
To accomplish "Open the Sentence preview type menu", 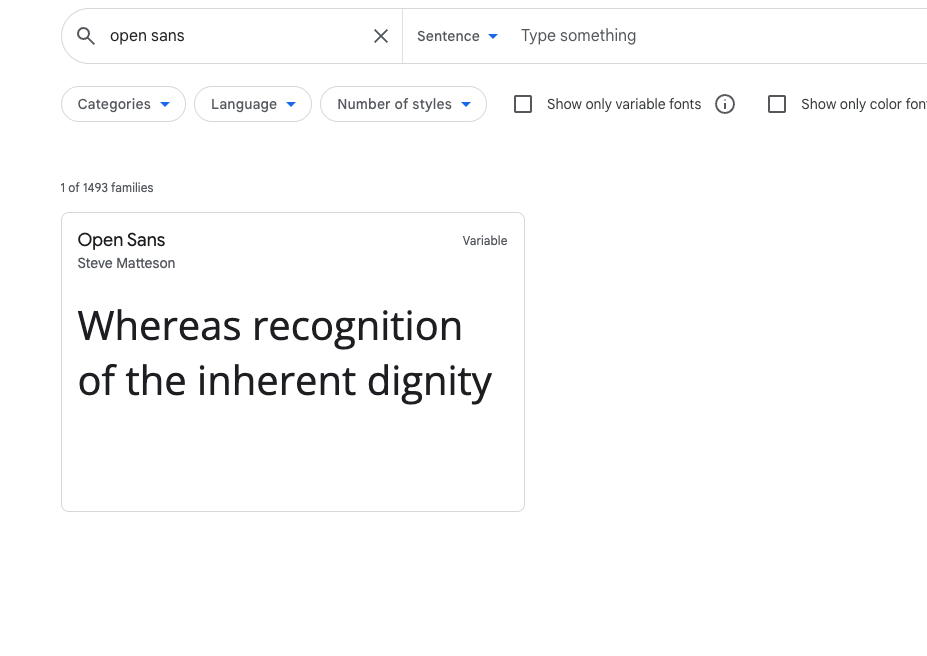I will [x=458, y=36].
